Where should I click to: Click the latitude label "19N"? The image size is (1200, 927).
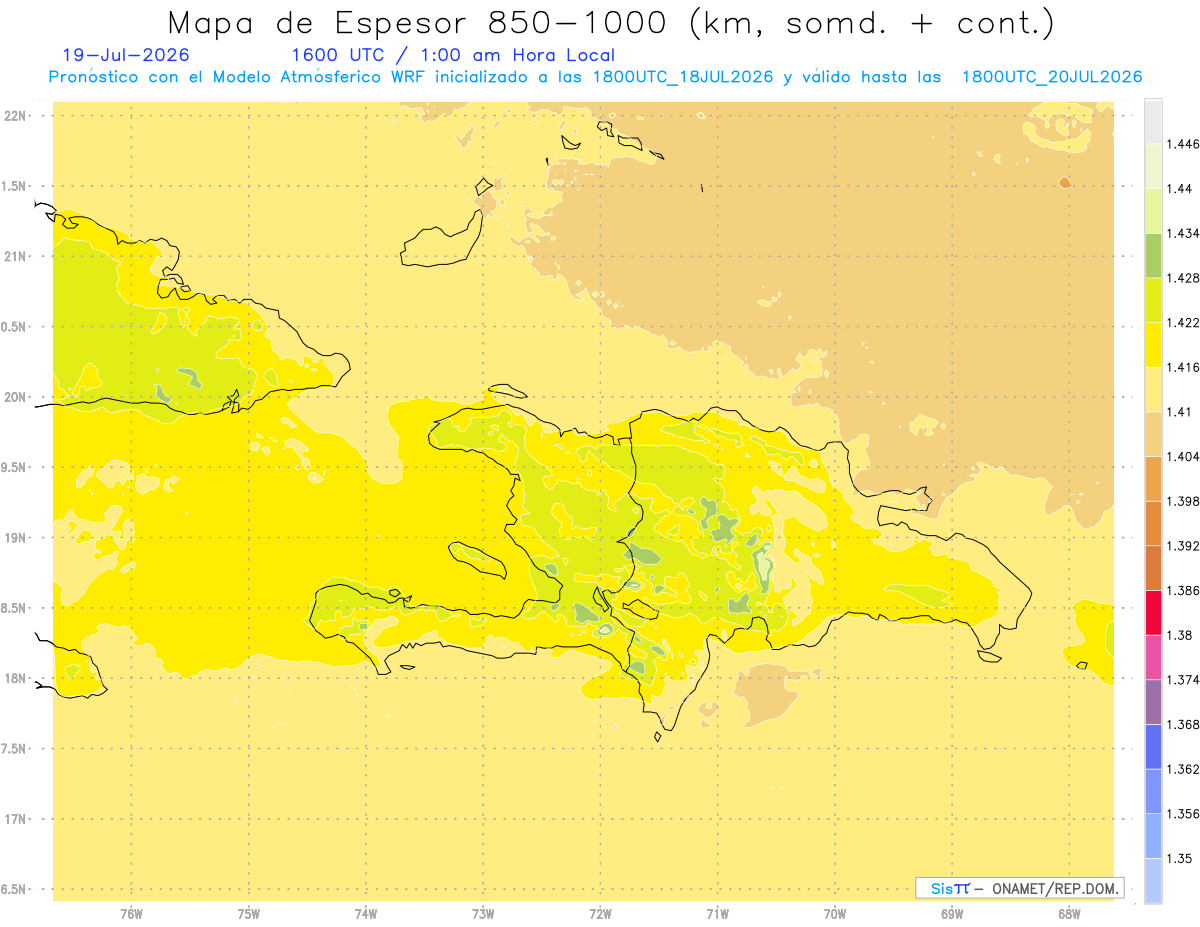[x=15, y=538]
